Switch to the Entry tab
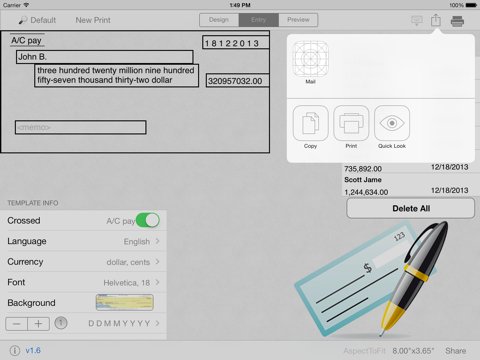480x360 pixels. (x=259, y=20)
